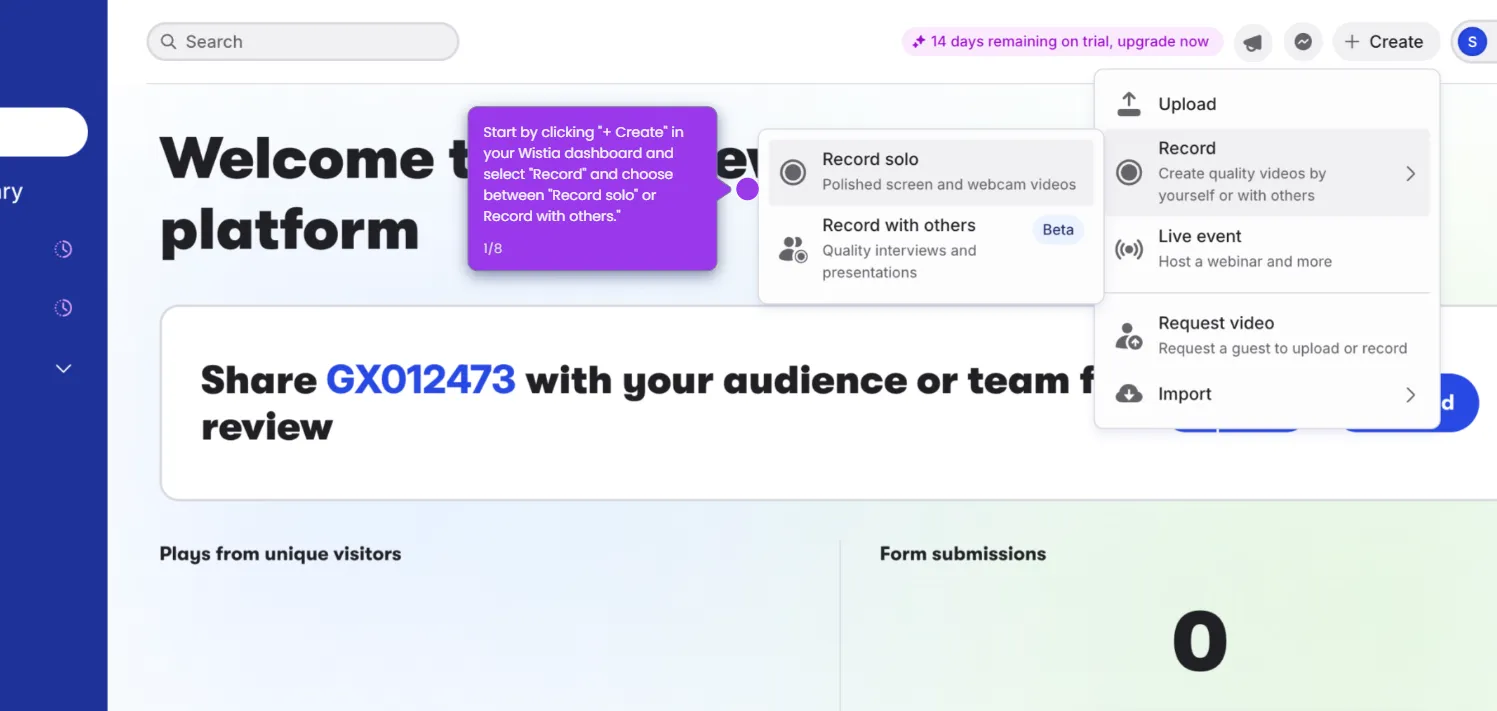Open the GX012473 video link
1497x711 pixels.
(421, 380)
